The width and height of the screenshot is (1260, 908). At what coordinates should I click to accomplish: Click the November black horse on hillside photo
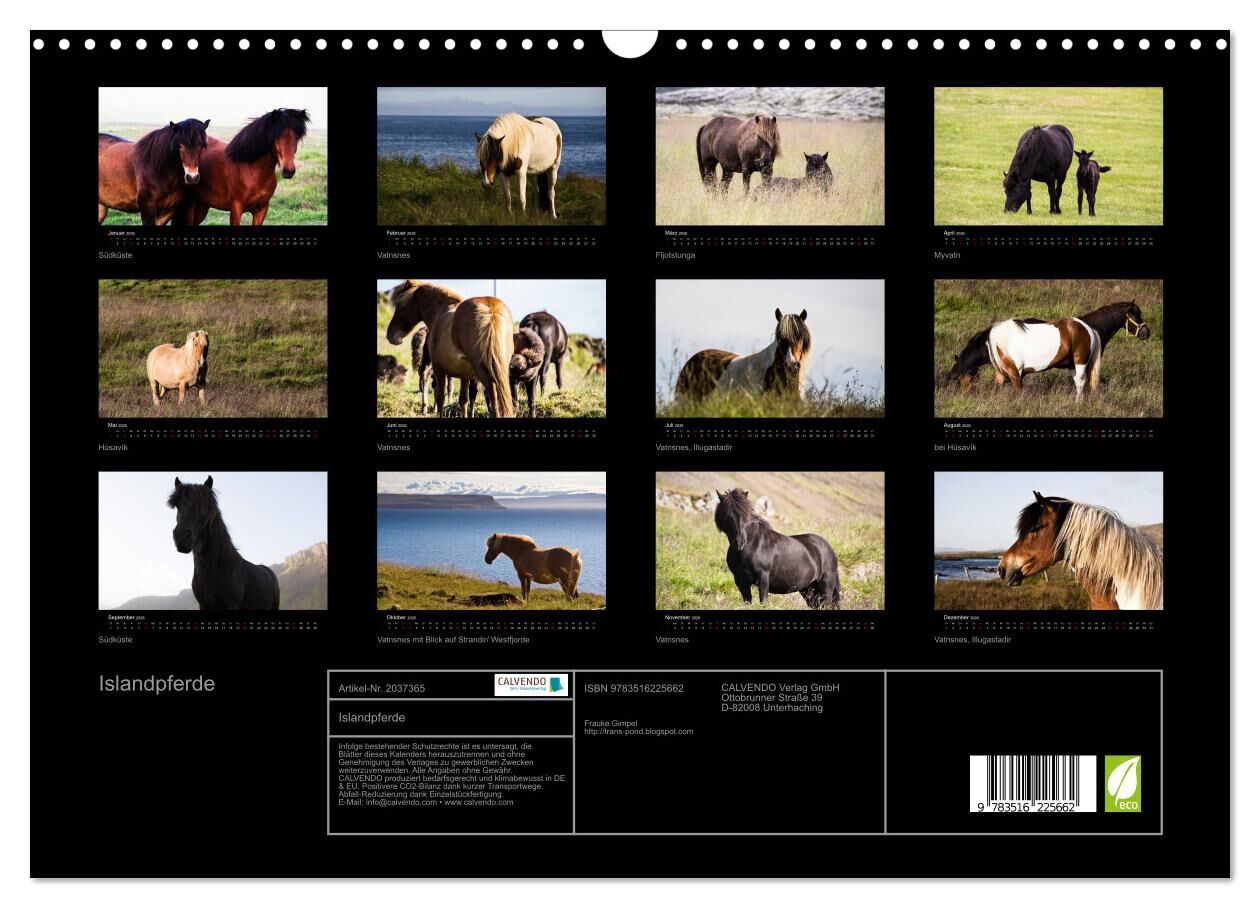(770, 541)
